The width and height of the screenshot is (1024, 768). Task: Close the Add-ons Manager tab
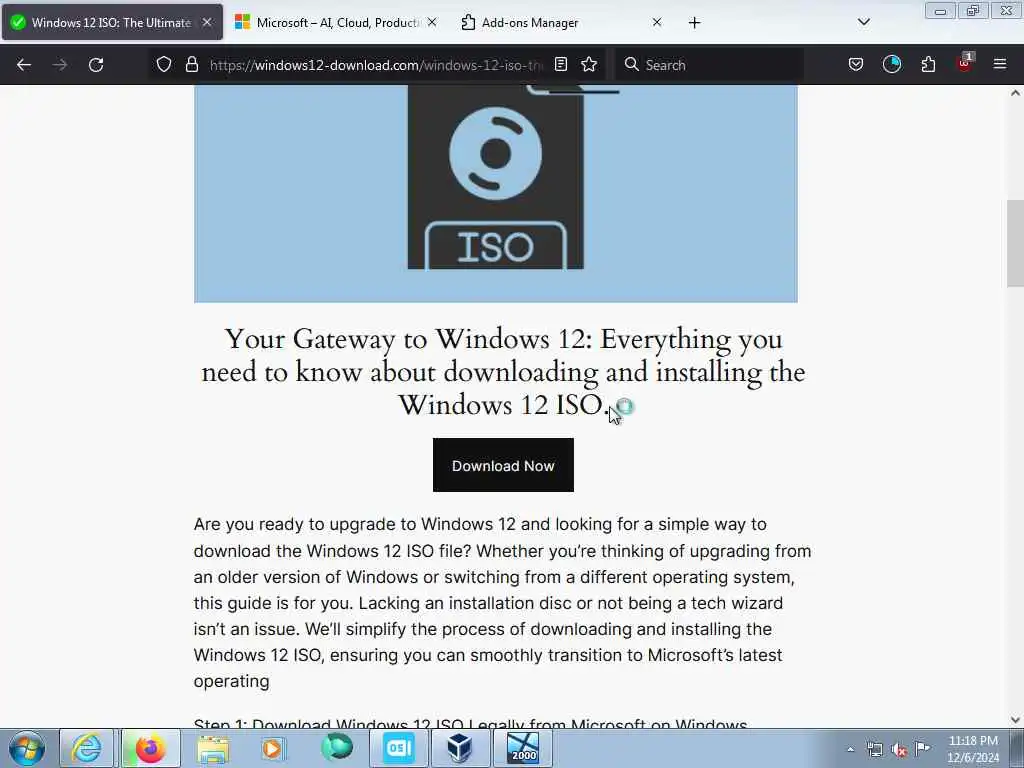coord(657,22)
